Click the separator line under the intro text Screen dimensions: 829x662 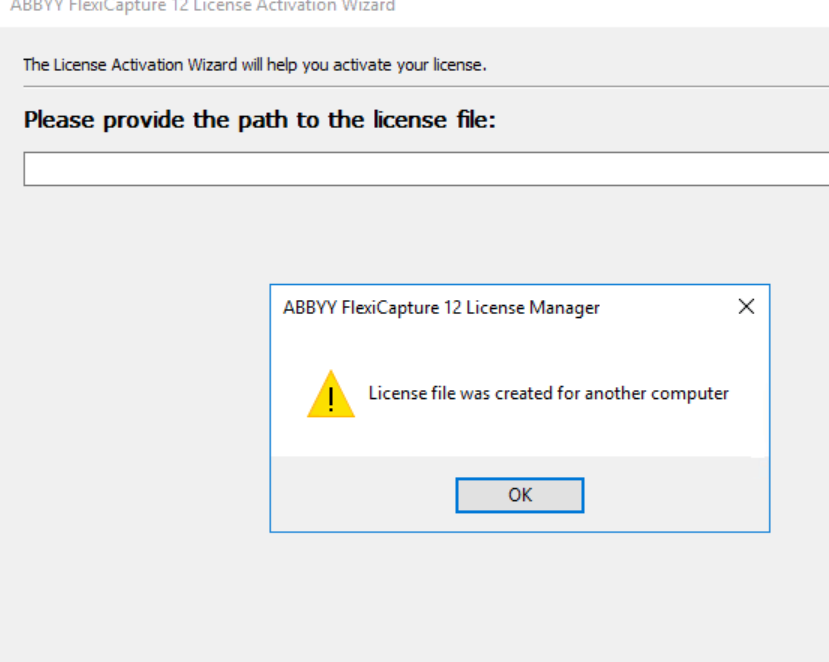coord(426,86)
